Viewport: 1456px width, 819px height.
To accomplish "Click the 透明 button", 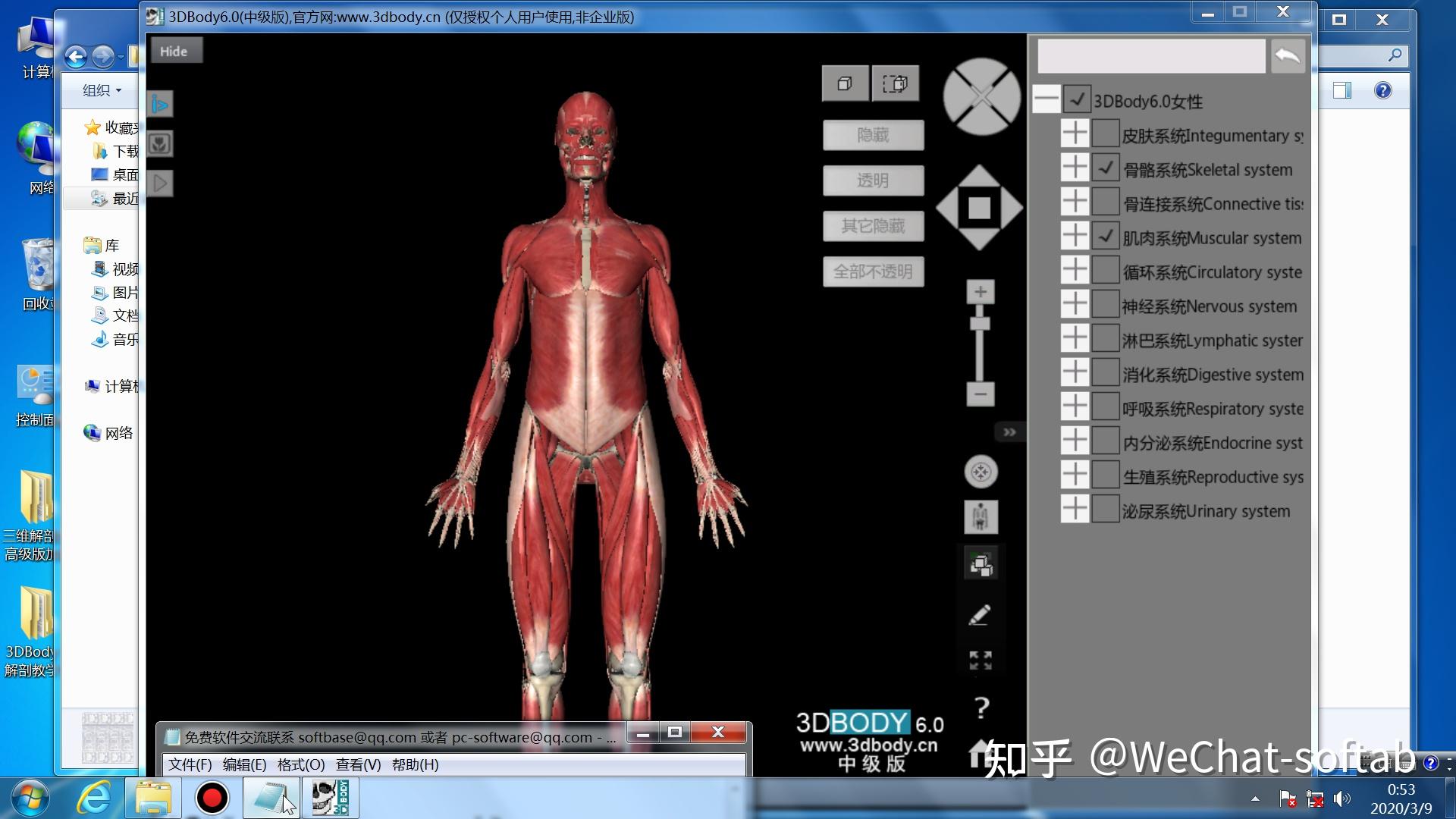I will click(x=873, y=180).
